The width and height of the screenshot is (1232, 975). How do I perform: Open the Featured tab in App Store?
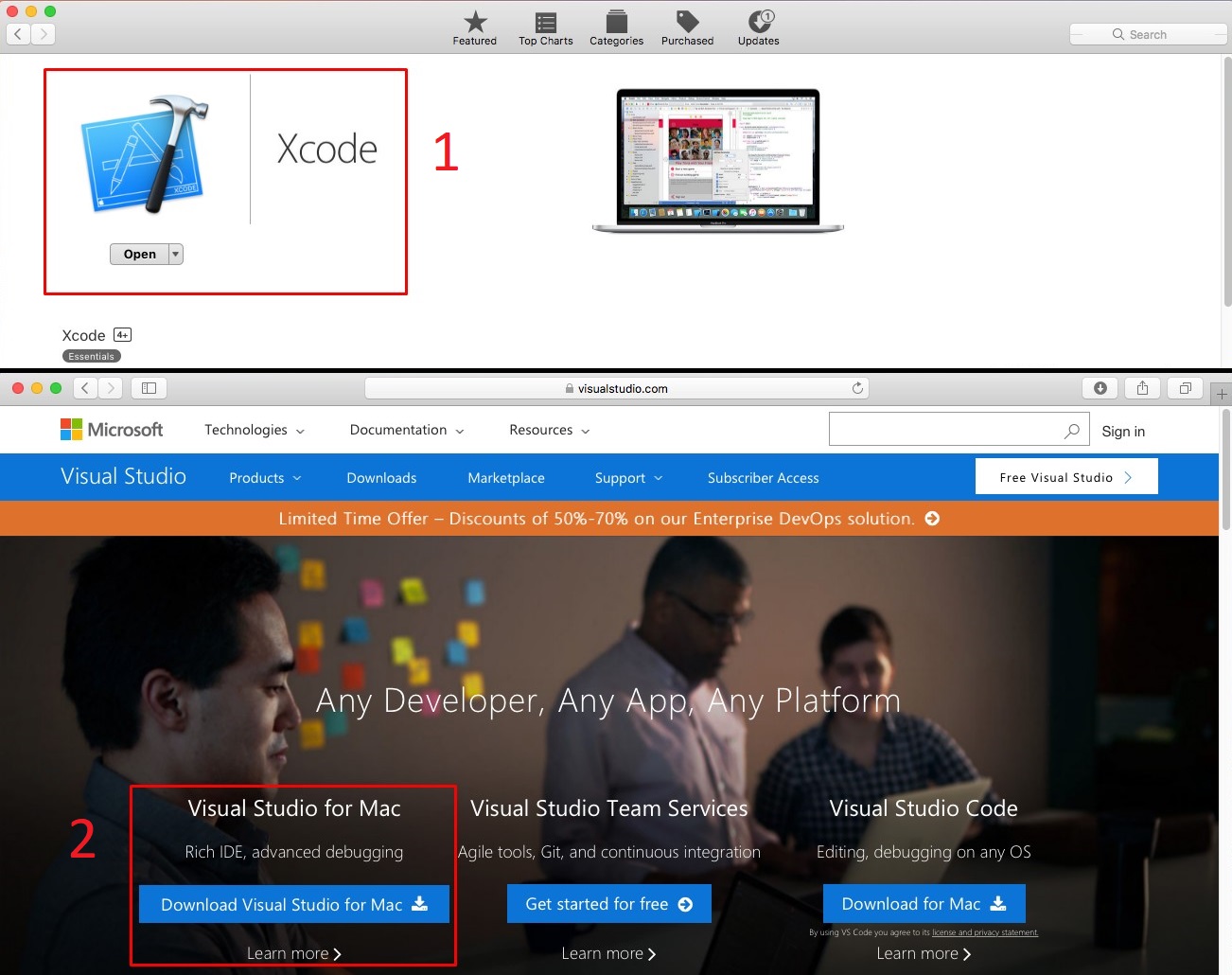(x=475, y=28)
